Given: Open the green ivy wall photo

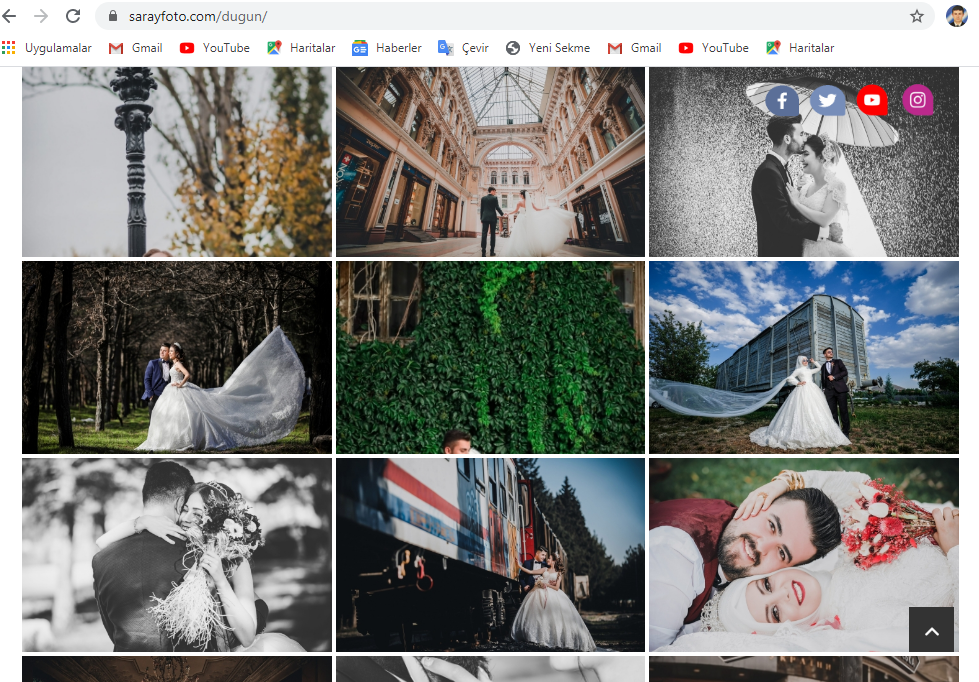Looking at the screenshot, I should [490, 357].
